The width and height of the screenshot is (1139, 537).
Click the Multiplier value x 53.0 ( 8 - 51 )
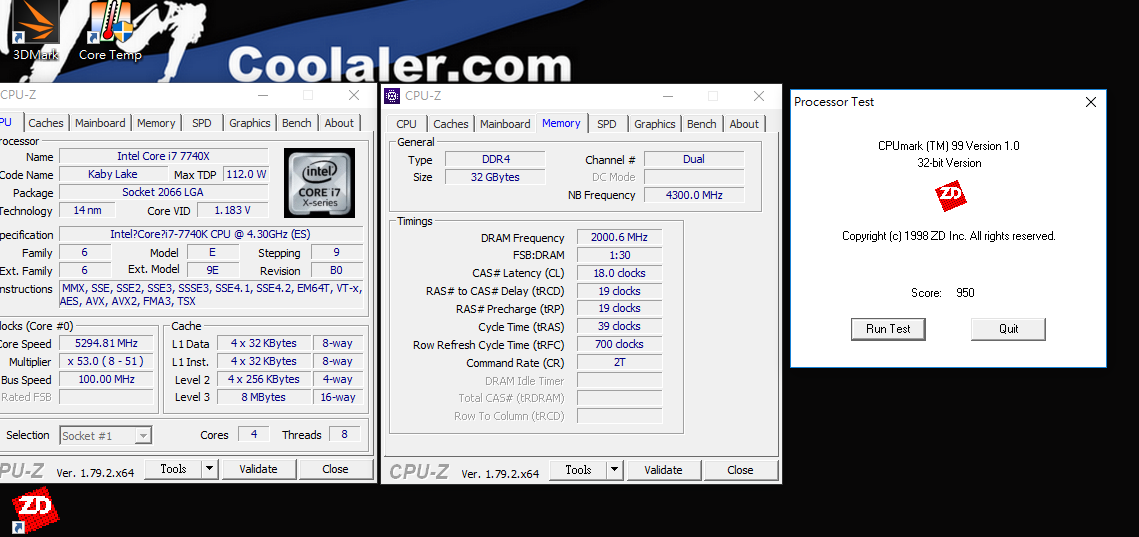[x=107, y=361]
